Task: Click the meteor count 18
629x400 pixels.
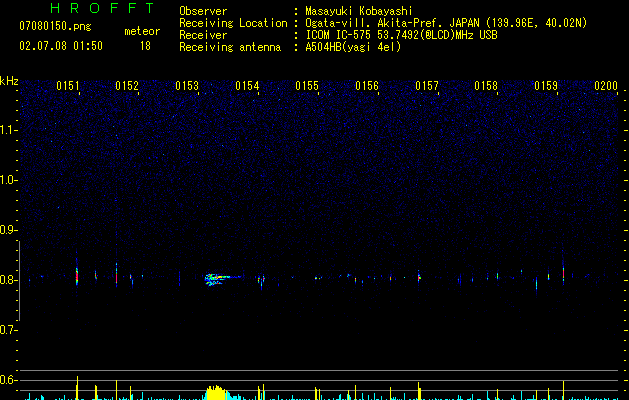Action: (x=145, y=46)
